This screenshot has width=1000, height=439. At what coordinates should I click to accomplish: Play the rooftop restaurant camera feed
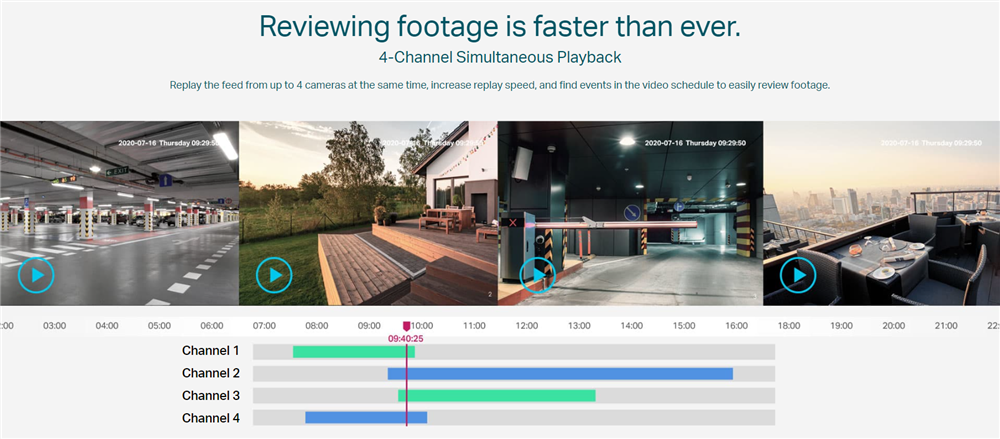(798, 275)
